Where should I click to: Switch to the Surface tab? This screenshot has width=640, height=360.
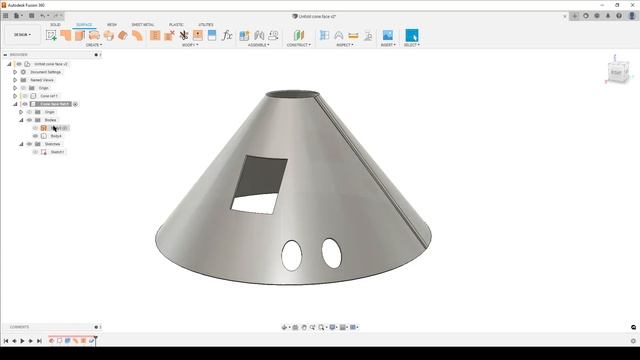pyautogui.click(x=84, y=24)
